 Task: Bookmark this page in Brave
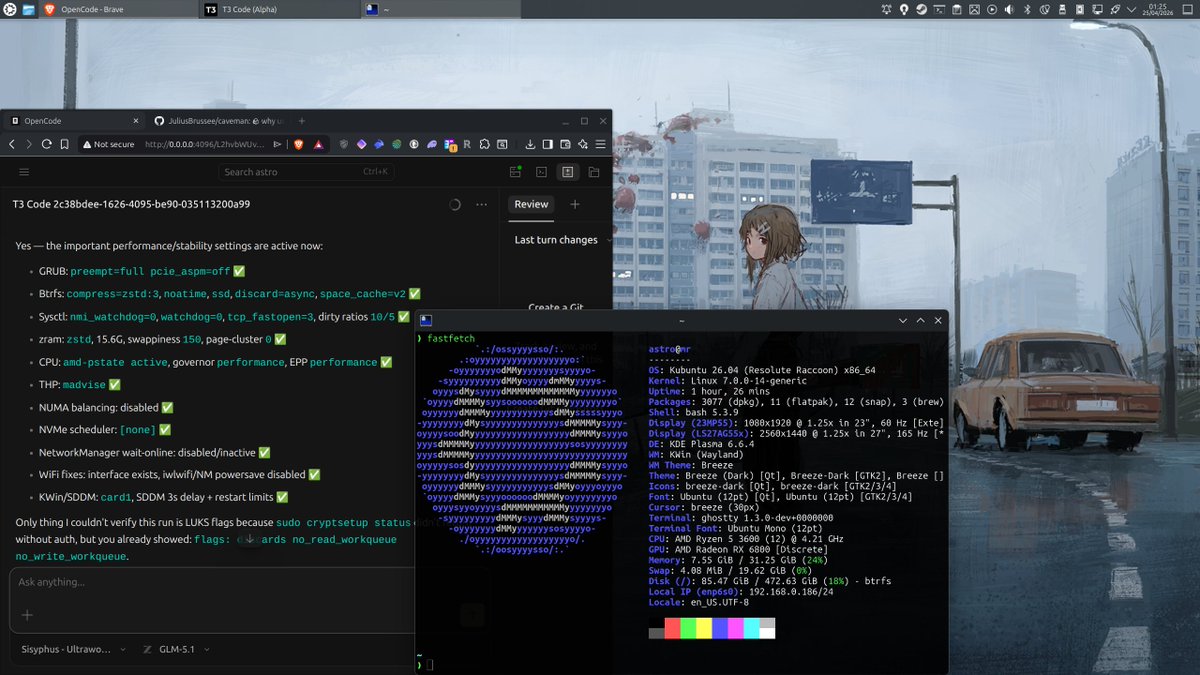pos(64,144)
